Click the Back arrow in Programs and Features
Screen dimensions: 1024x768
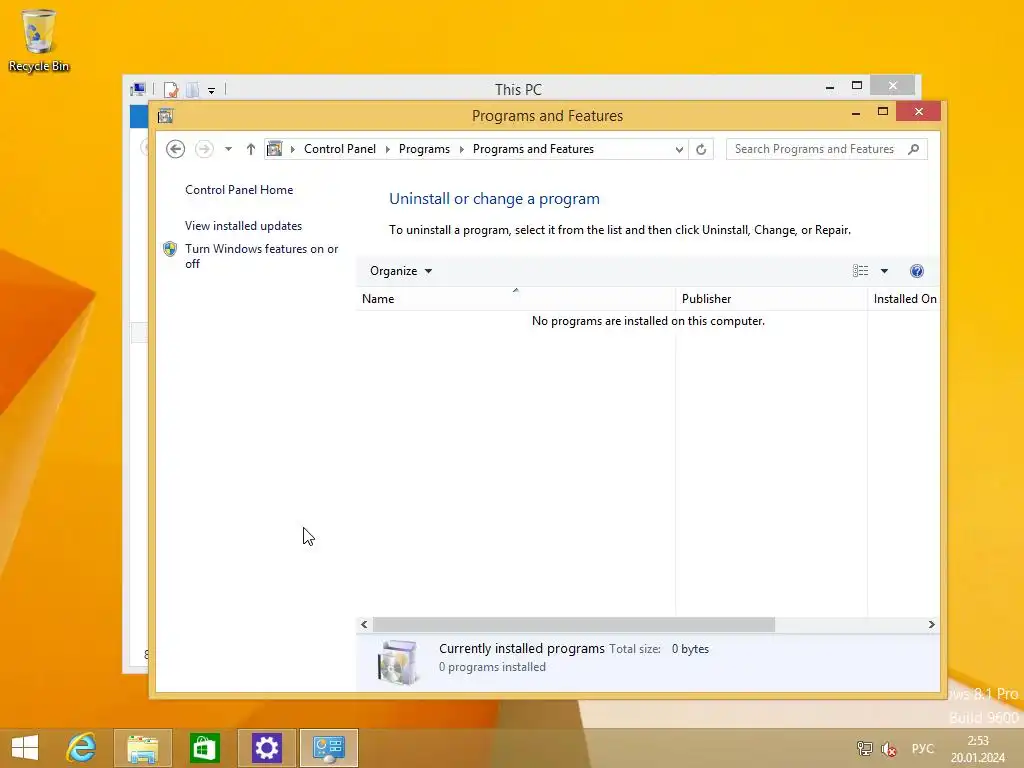[175, 149]
